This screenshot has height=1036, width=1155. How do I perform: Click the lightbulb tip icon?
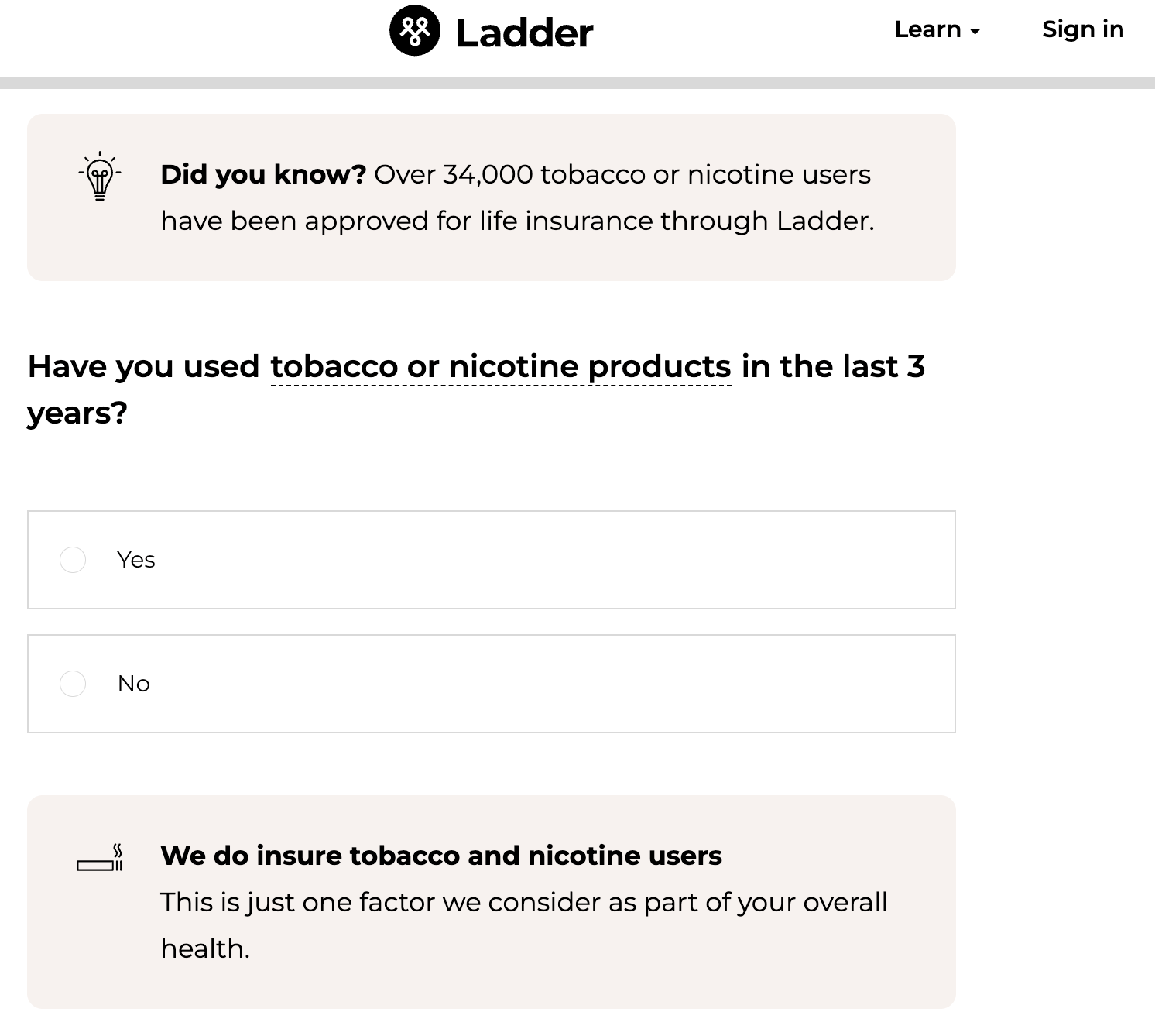pos(100,177)
